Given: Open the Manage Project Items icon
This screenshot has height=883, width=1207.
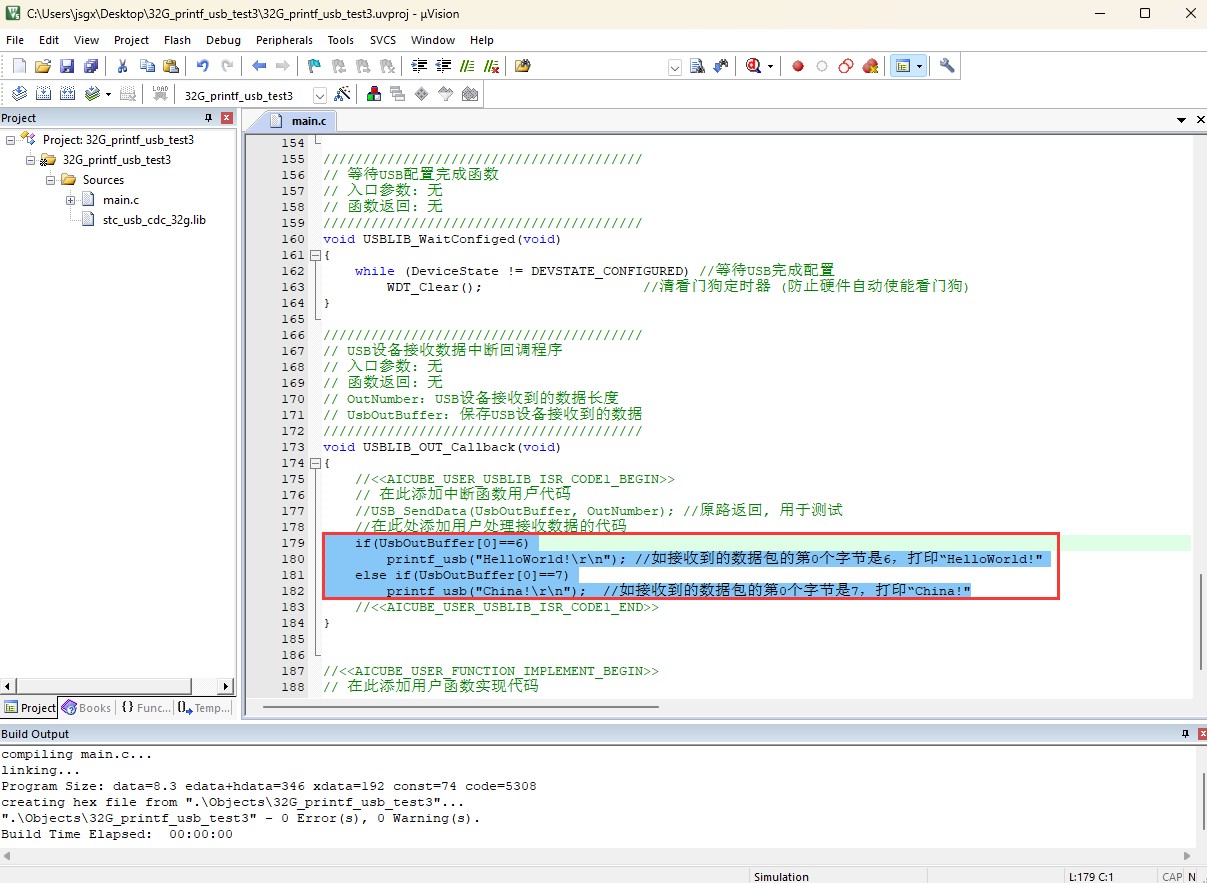Looking at the screenshot, I should click(374, 94).
